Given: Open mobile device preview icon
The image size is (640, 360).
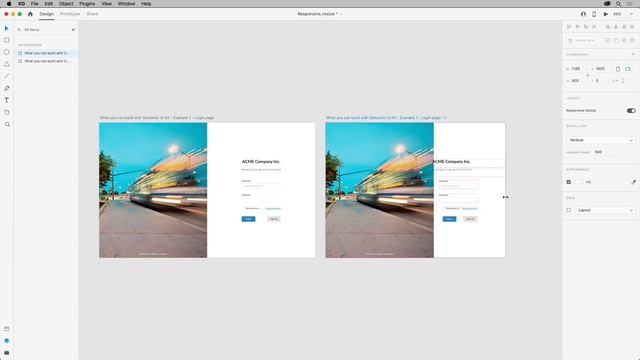Looking at the screenshot, I should tap(594, 14).
